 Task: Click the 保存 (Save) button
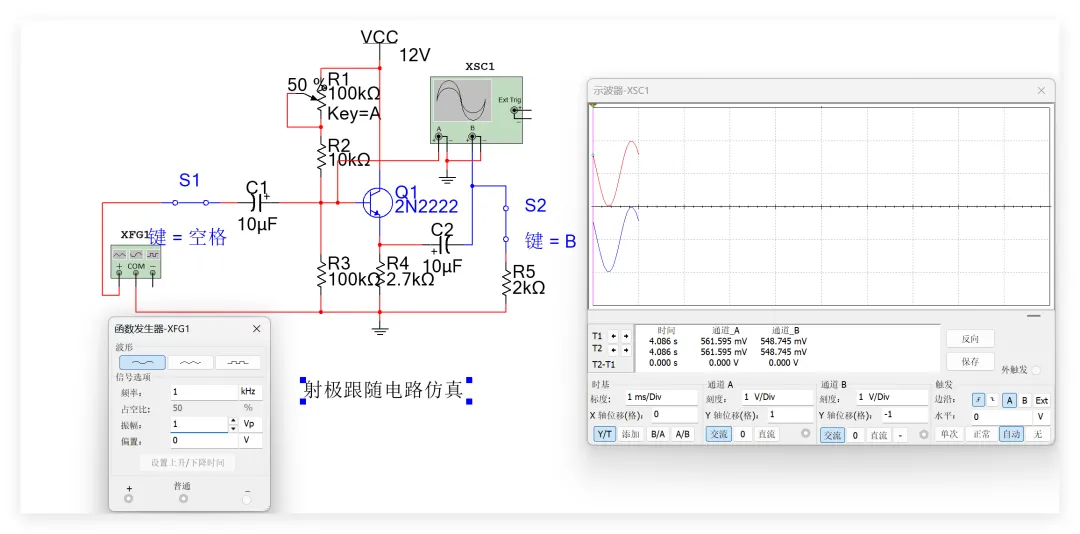(x=970, y=361)
